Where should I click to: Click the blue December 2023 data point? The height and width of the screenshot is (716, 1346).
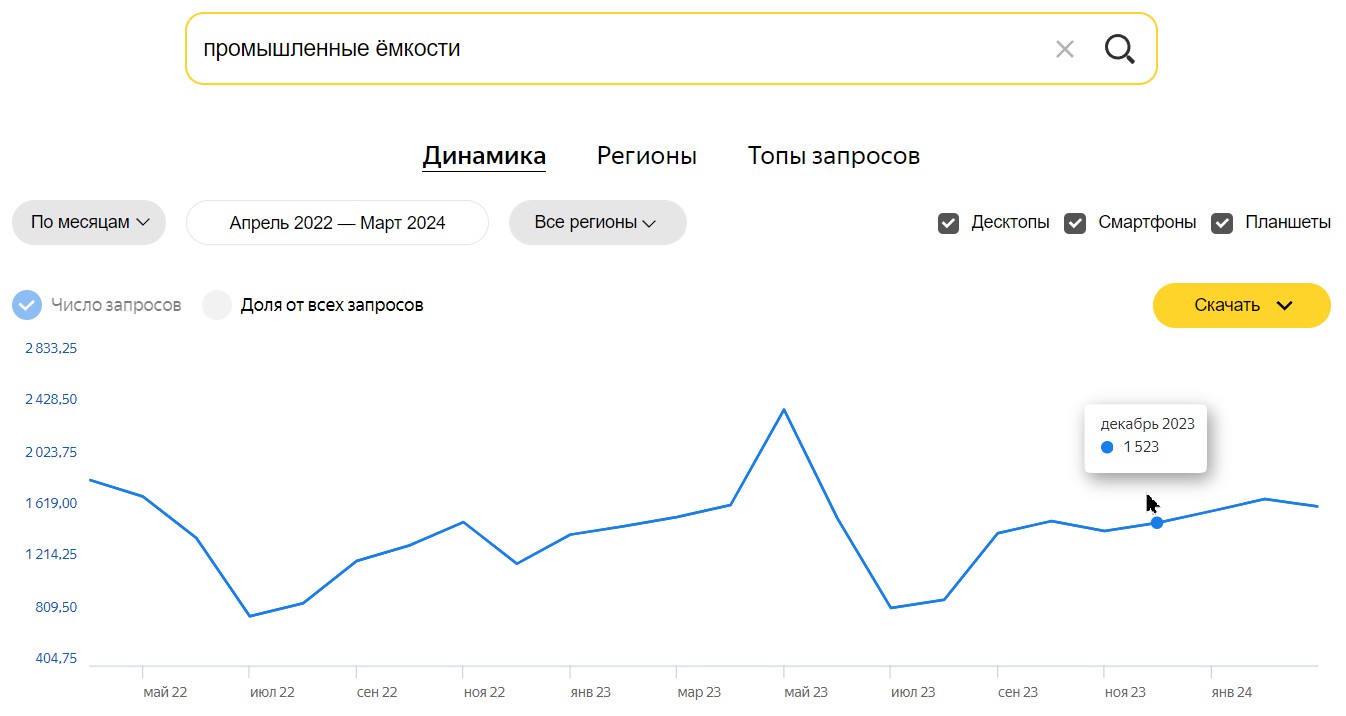click(1157, 523)
